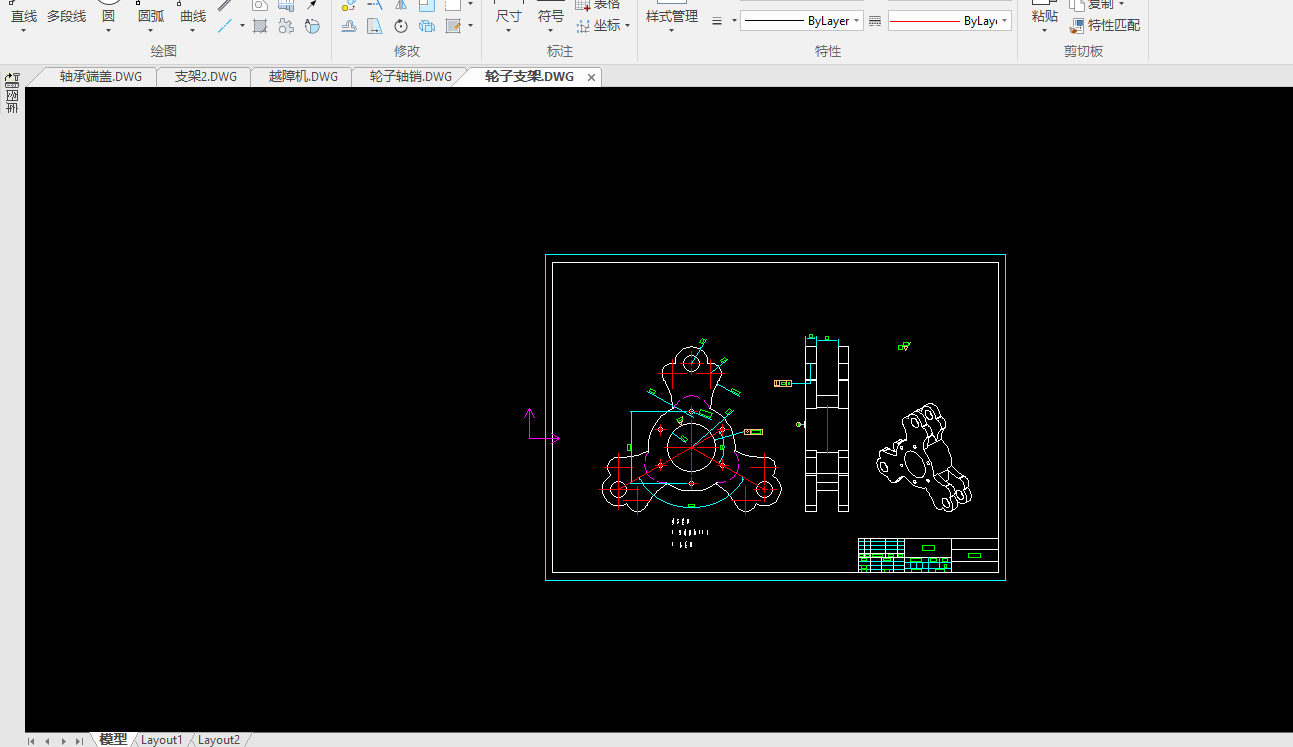Choose the 圆弧 arc tool
The height and width of the screenshot is (747, 1293).
[151, 16]
